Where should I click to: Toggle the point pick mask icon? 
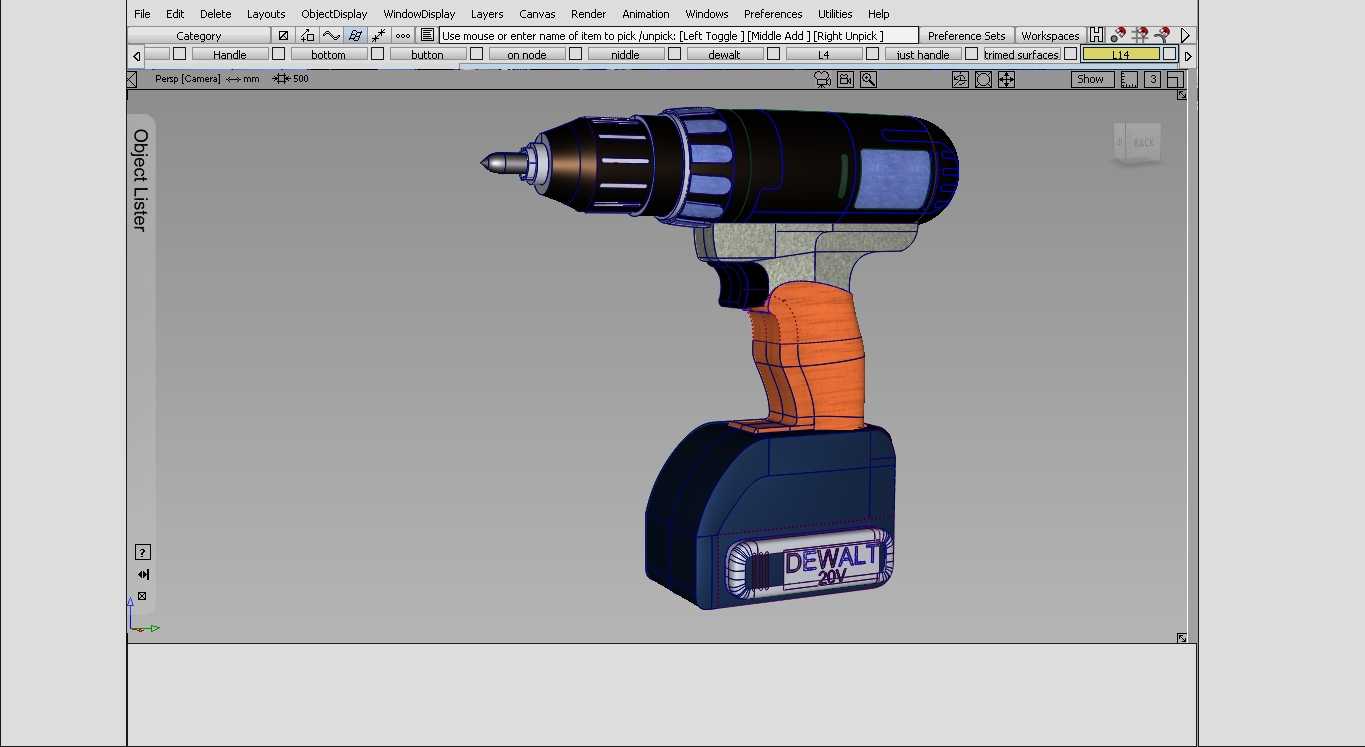pyautogui.click(x=379, y=35)
